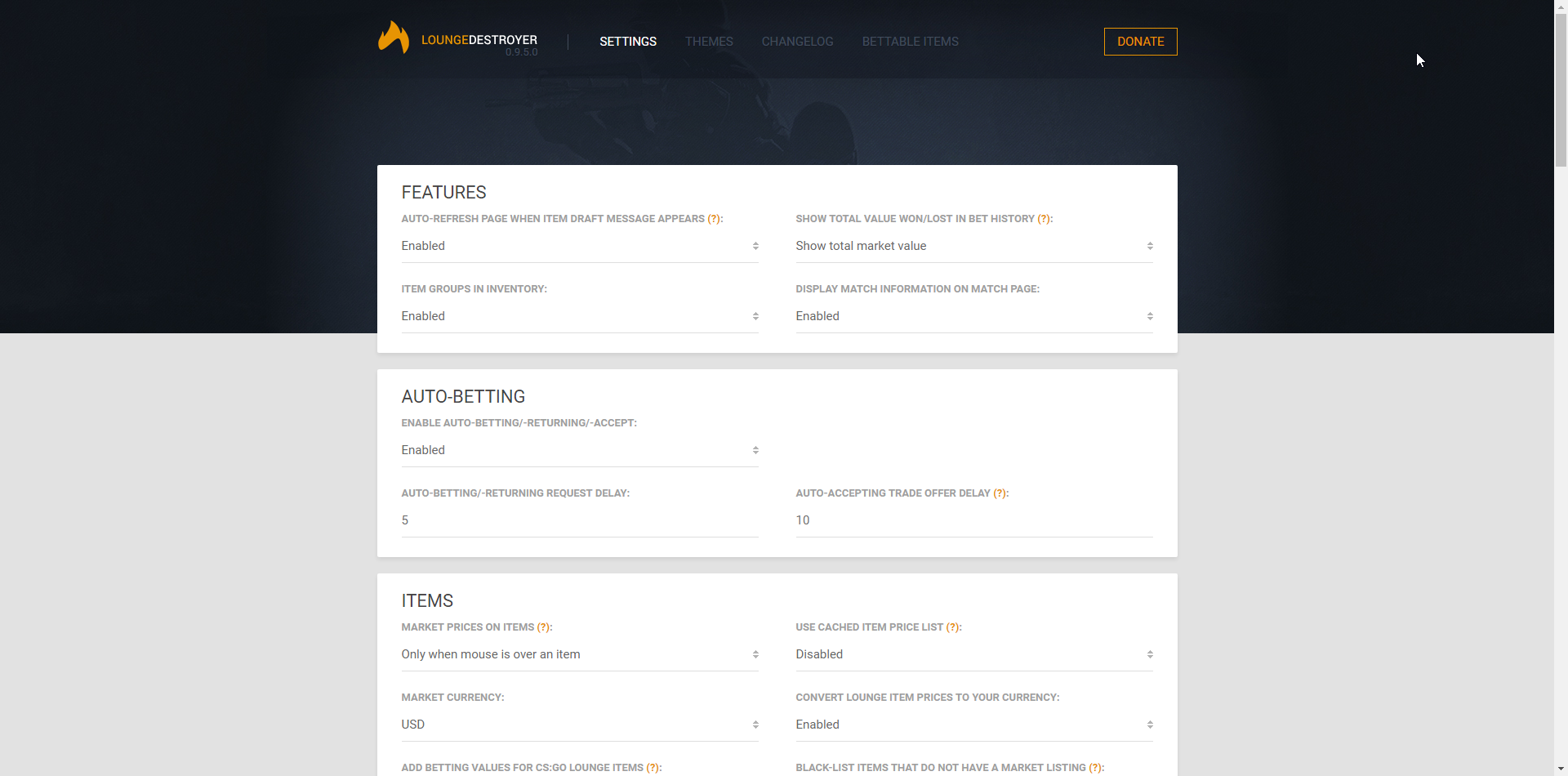This screenshot has width=1568, height=776.
Task: Click help icon beside Use Cached Item Price List
Action: point(952,627)
